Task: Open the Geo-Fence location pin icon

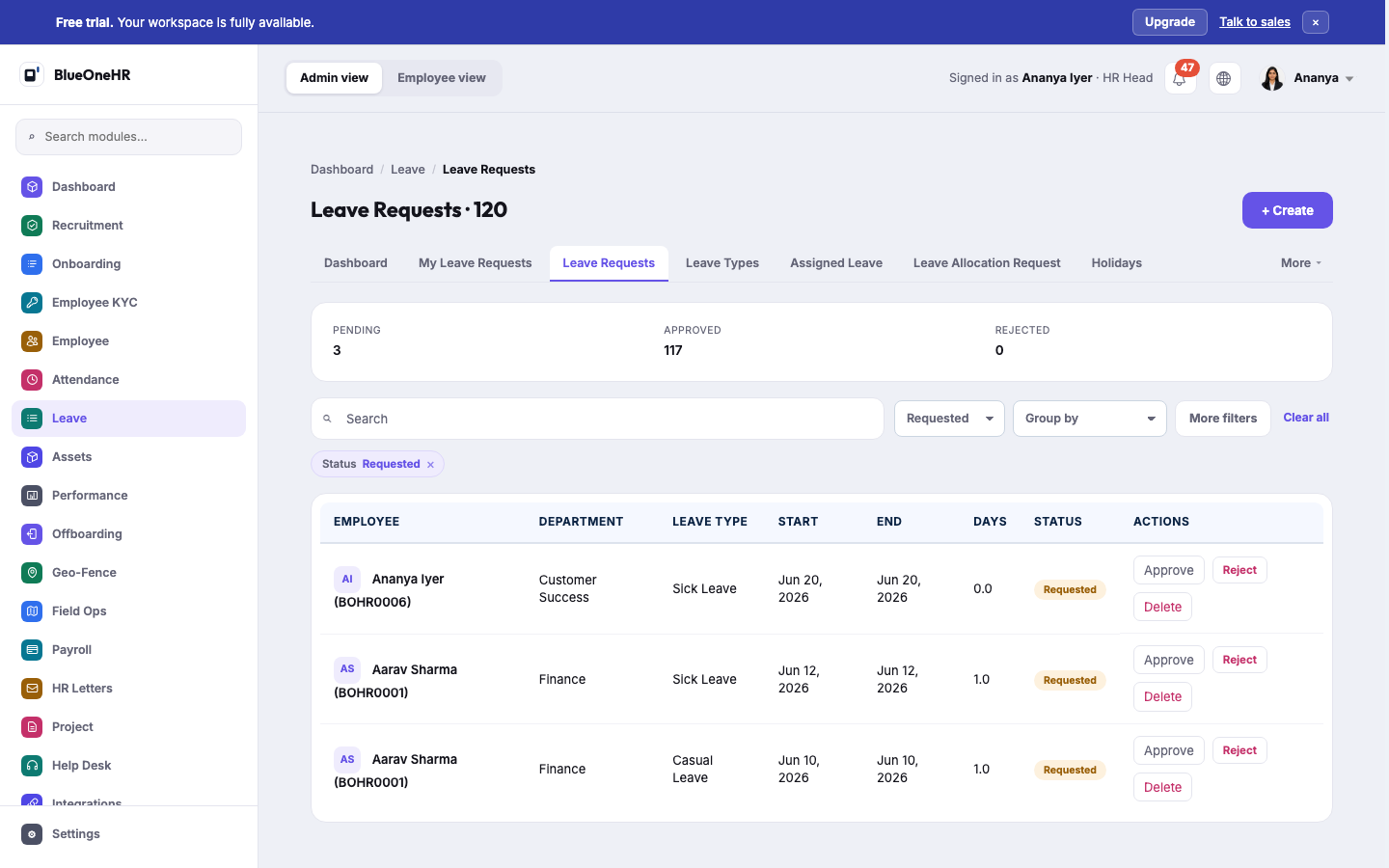Action: pyautogui.click(x=32, y=572)
